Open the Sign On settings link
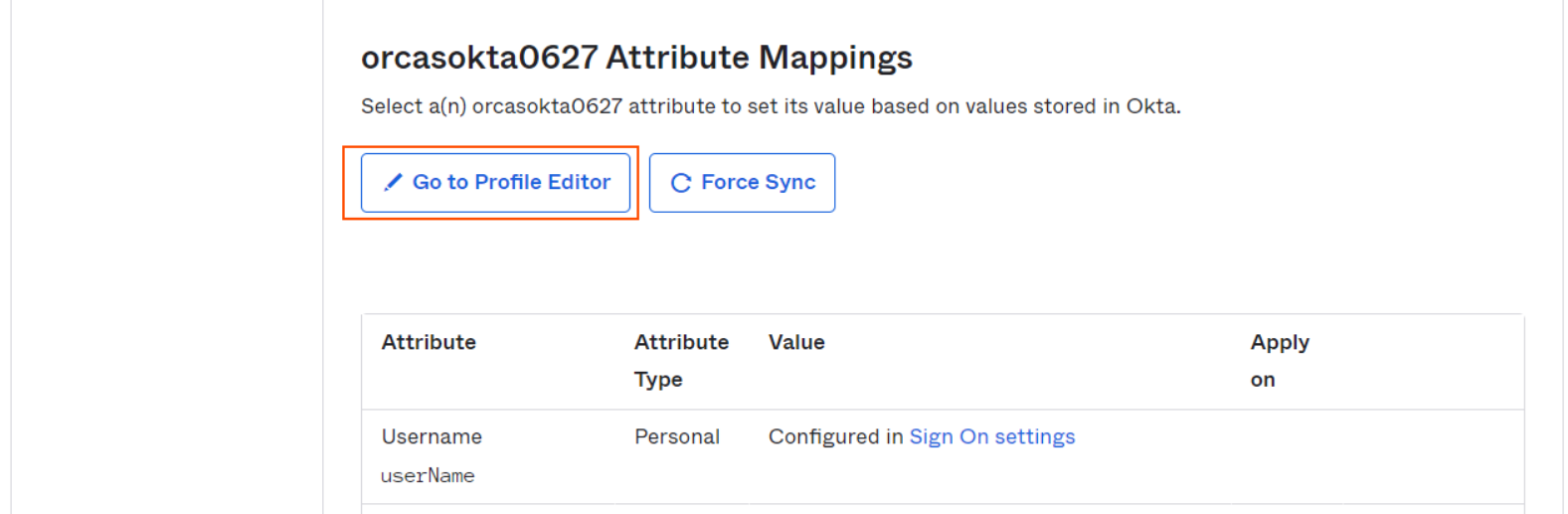Screen dimensions: 1568x514 [992, 436]
